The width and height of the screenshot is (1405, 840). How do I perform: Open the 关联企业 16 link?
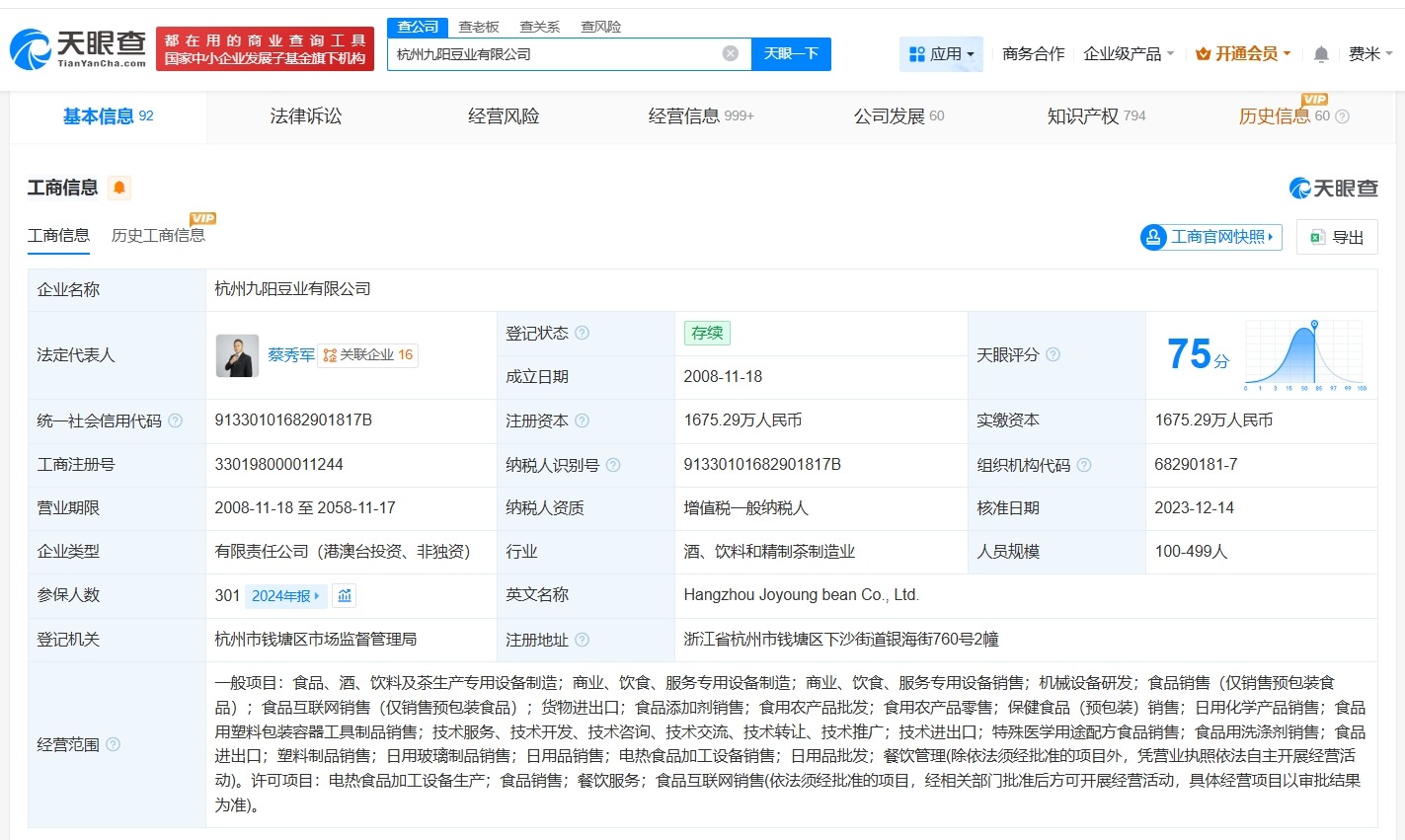click(367, 354)
